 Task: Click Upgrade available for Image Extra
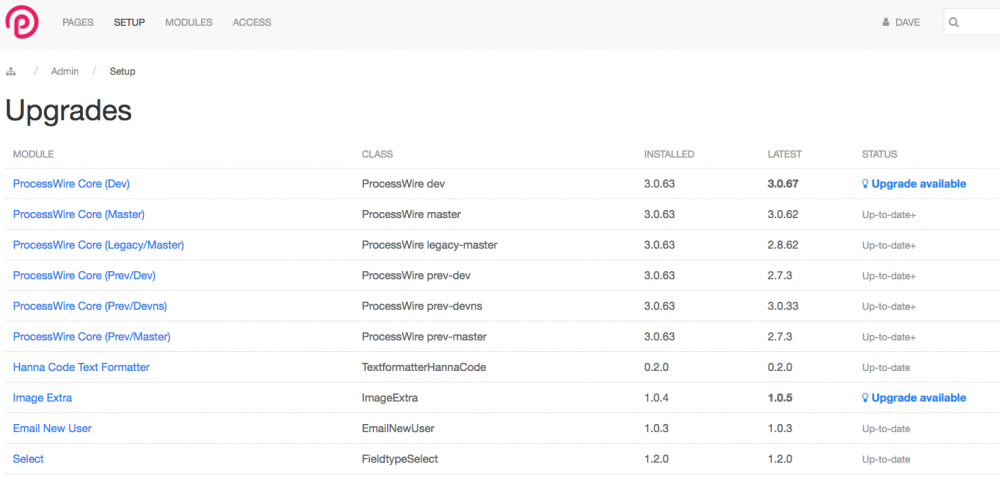pos(918,398)
